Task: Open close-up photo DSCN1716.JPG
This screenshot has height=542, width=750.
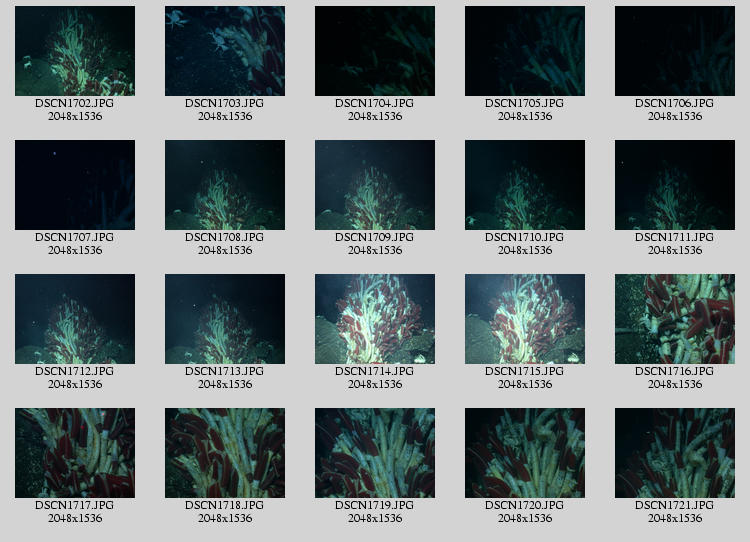Action: coord(675,319)
